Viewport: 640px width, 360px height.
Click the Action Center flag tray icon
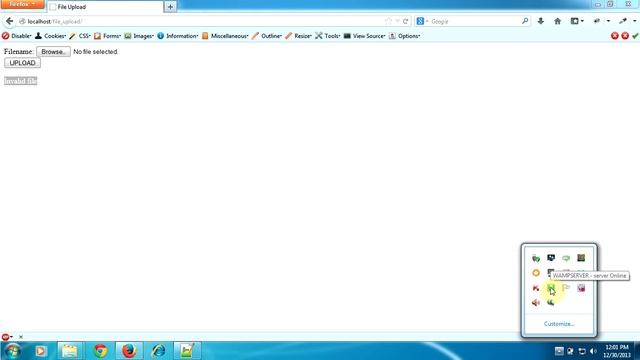(x=566, y=288)
